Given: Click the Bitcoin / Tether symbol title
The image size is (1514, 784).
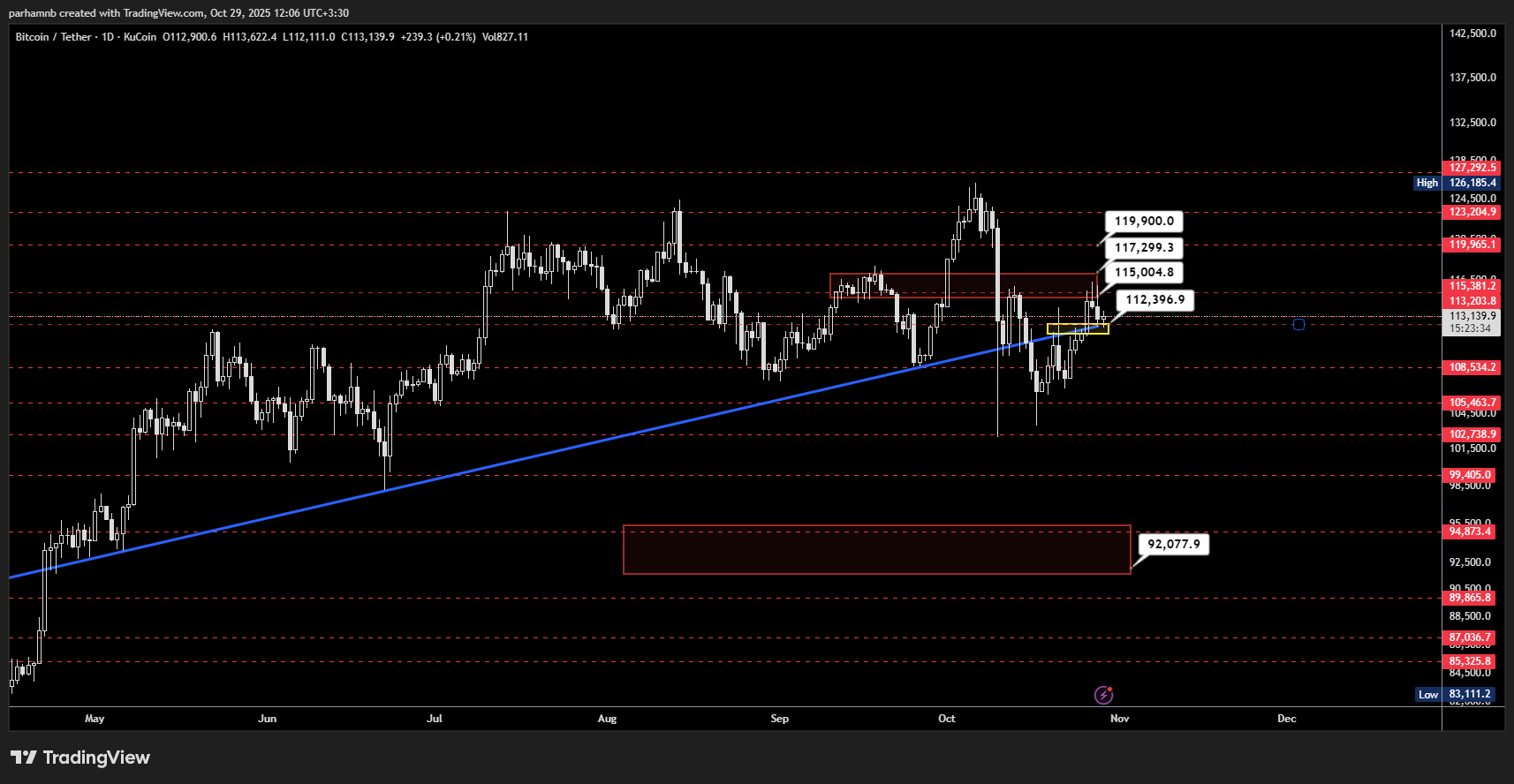Looking at the screenshot, I should click(x=53, y=37).
